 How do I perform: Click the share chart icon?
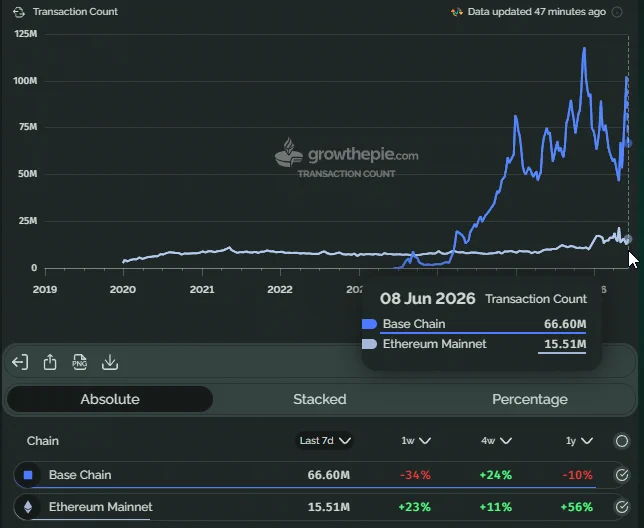[50, 362]
